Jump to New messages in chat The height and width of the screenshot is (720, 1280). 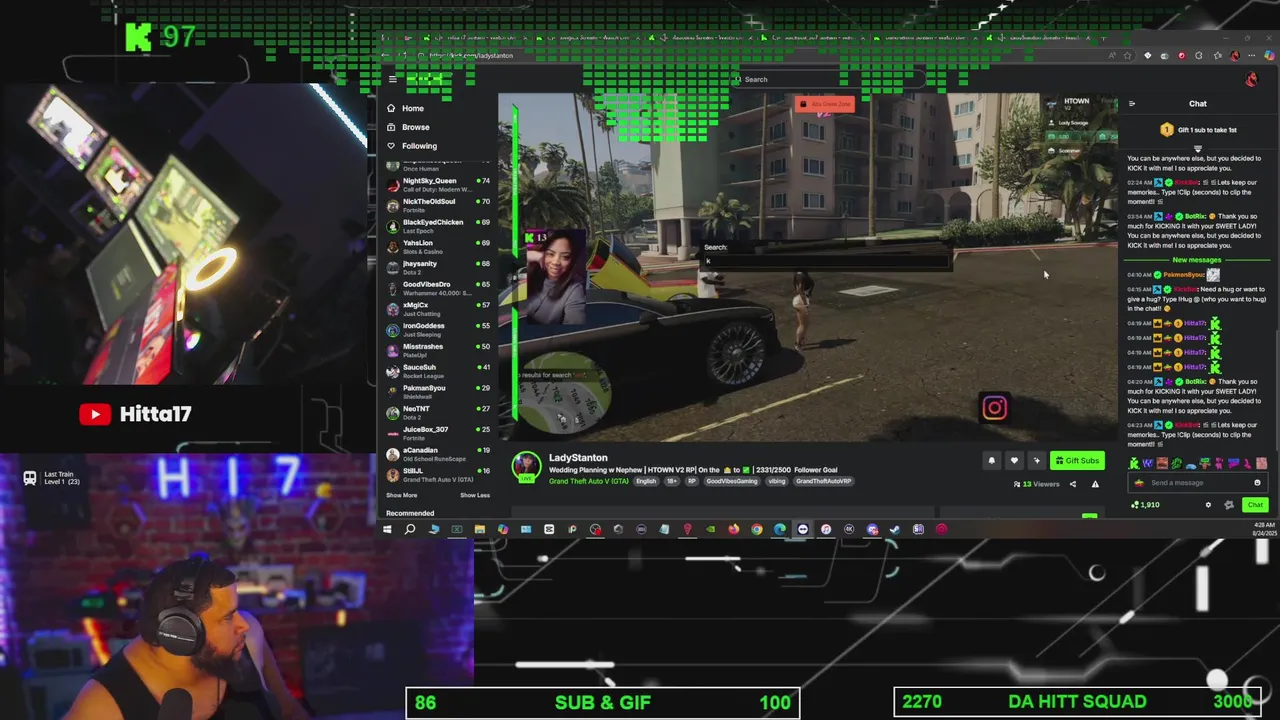click(x=1197, y=260)
